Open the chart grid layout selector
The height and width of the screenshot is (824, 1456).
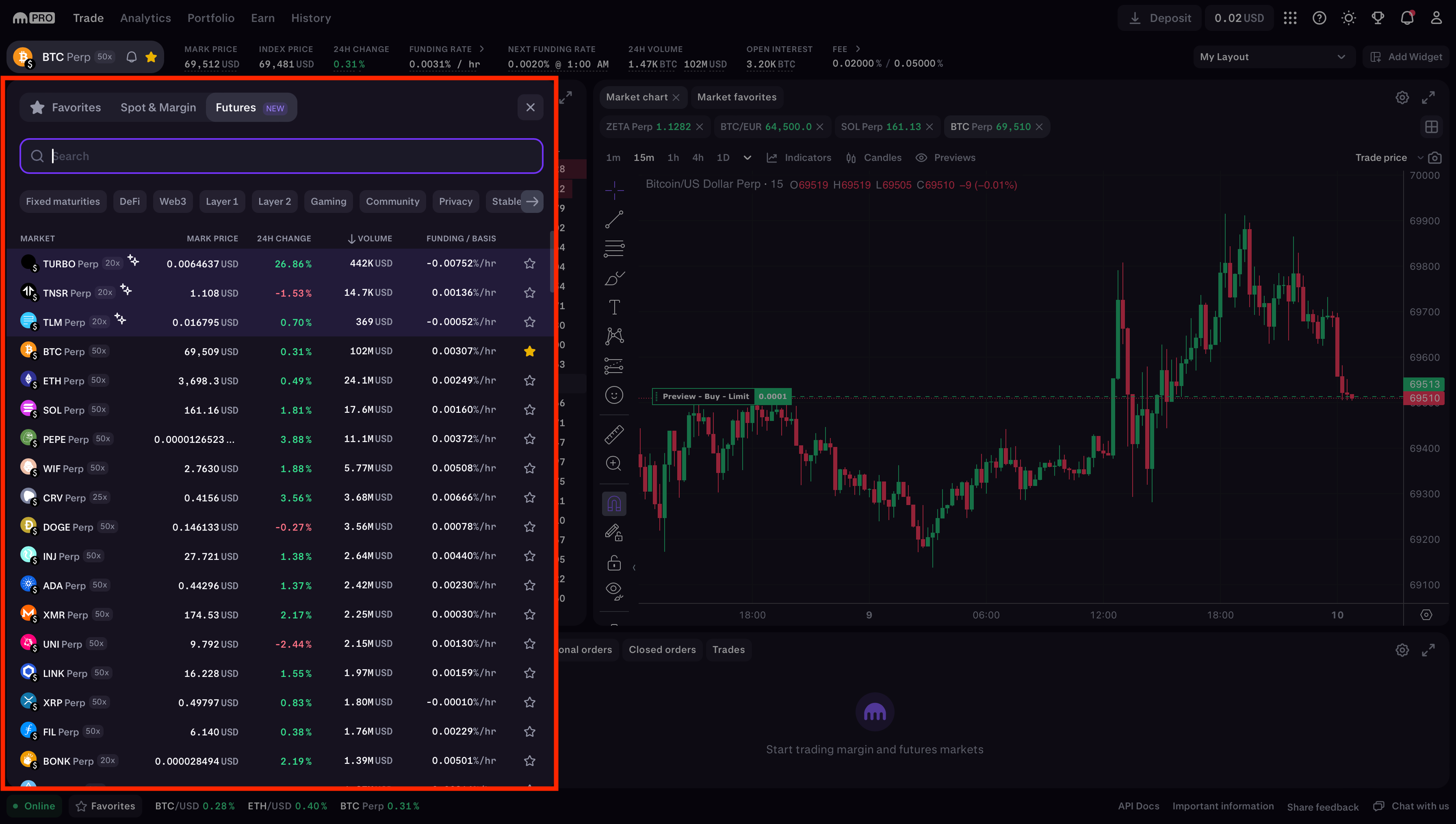pos(1431,127)
